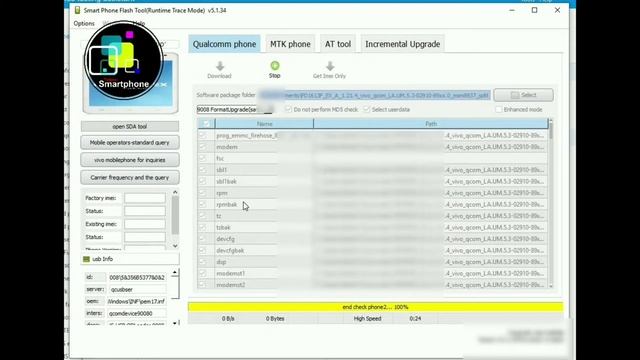Toggle the select-all checkbox in table header
Image resolution: width=640 pixels, height=360 pixels.
(206, 124)
